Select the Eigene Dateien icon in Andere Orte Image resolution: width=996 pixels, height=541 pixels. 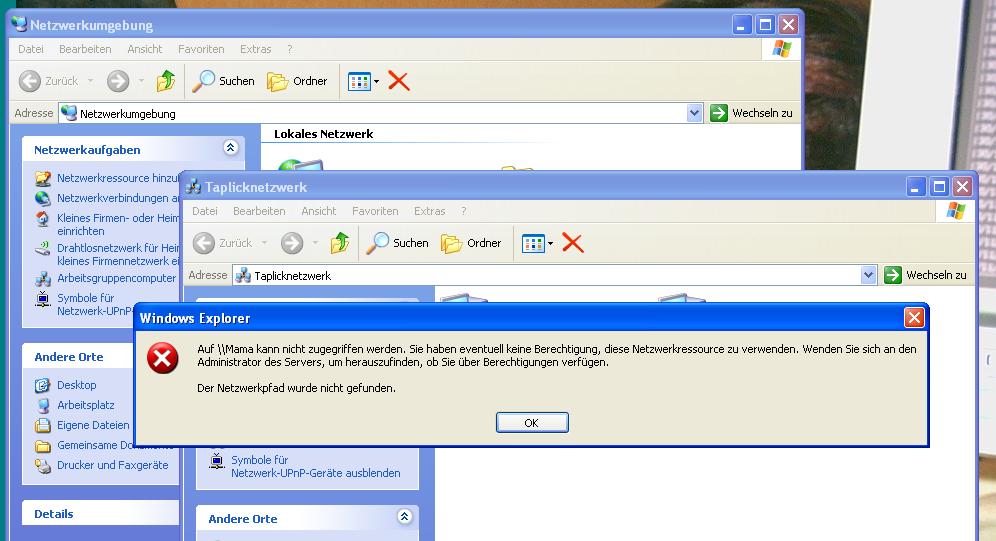[43, 425]
